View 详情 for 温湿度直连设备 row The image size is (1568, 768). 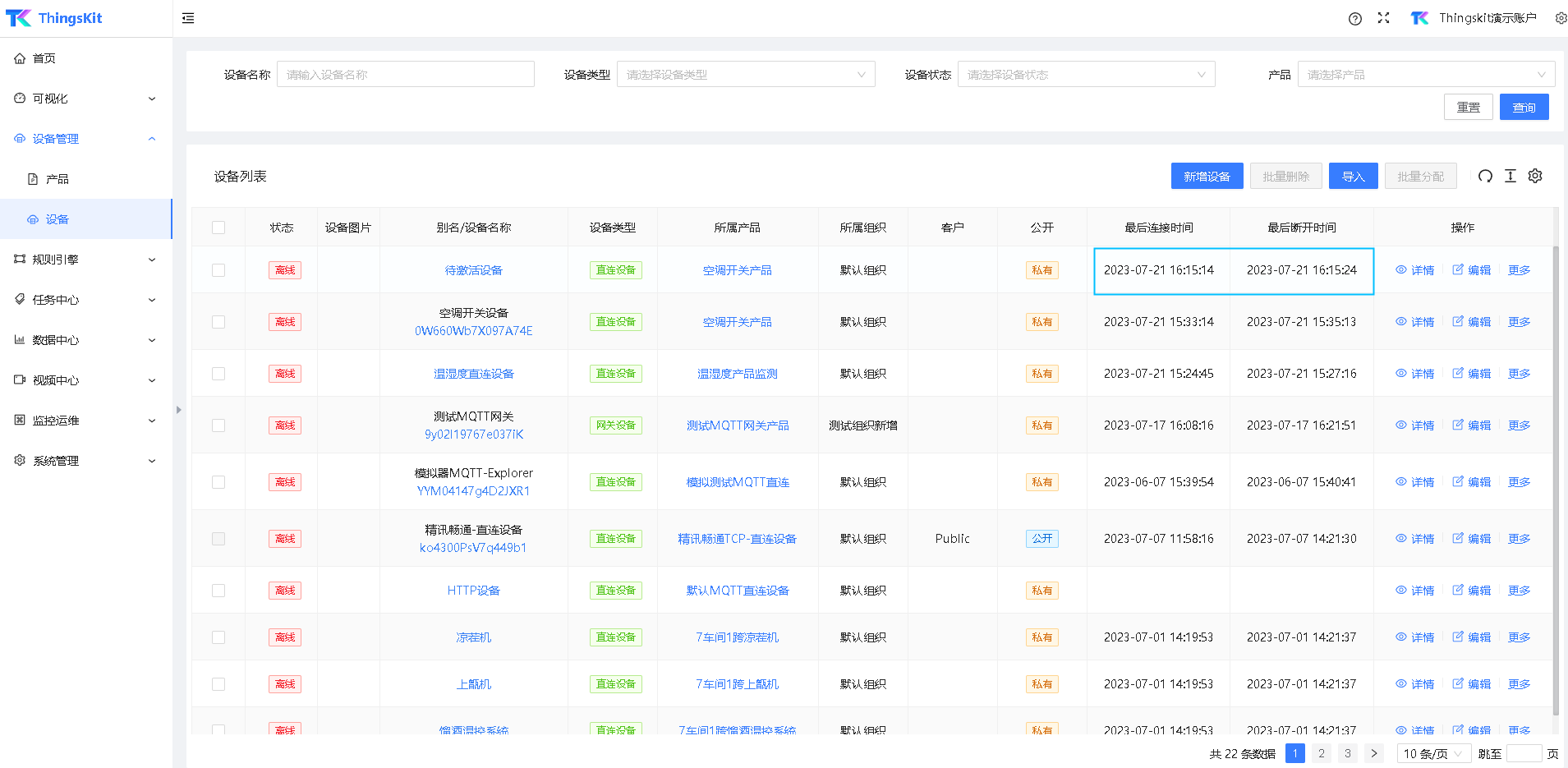(x=1414, y=374)
